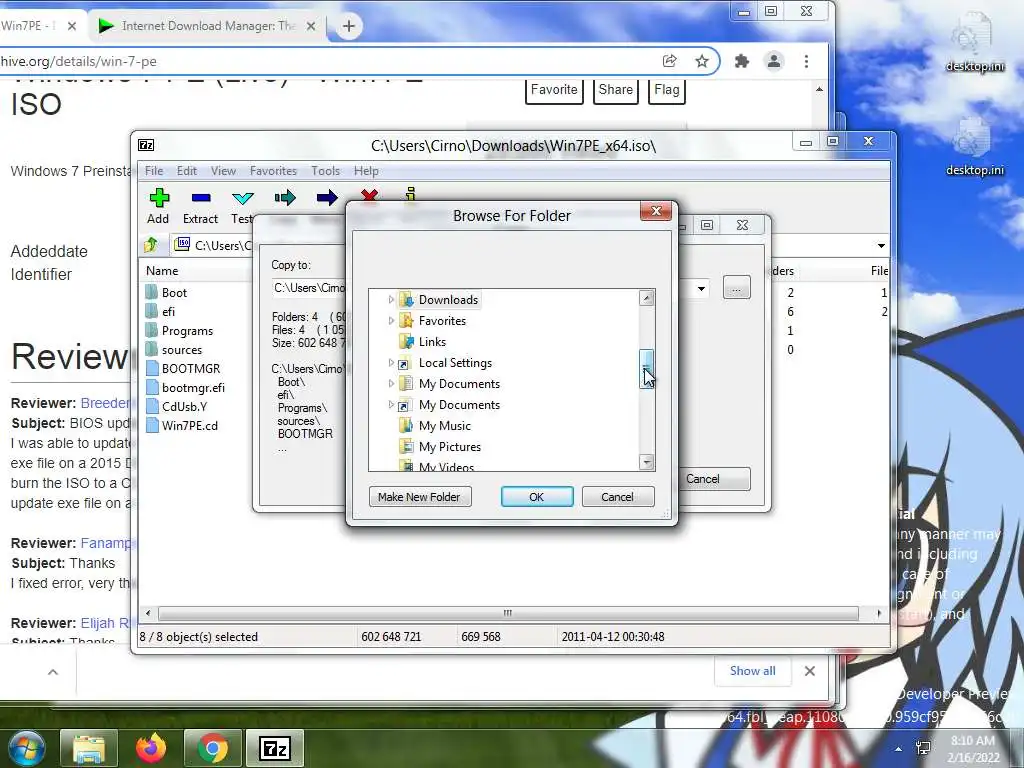This screenshot has height=768, width=1024.
Task: Expand the second My Documents node
Action: click(x=391, y=404)
